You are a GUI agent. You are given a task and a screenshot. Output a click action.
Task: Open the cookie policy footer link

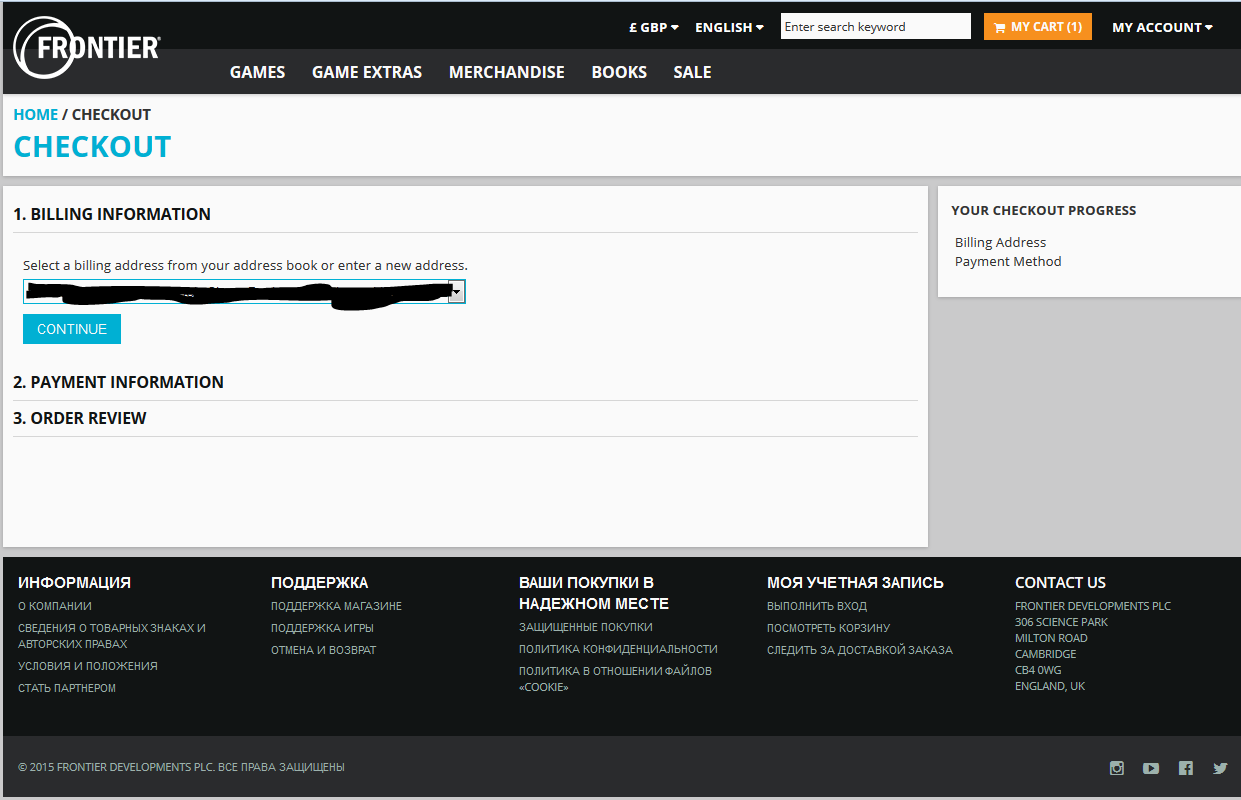tap(616, 679)
